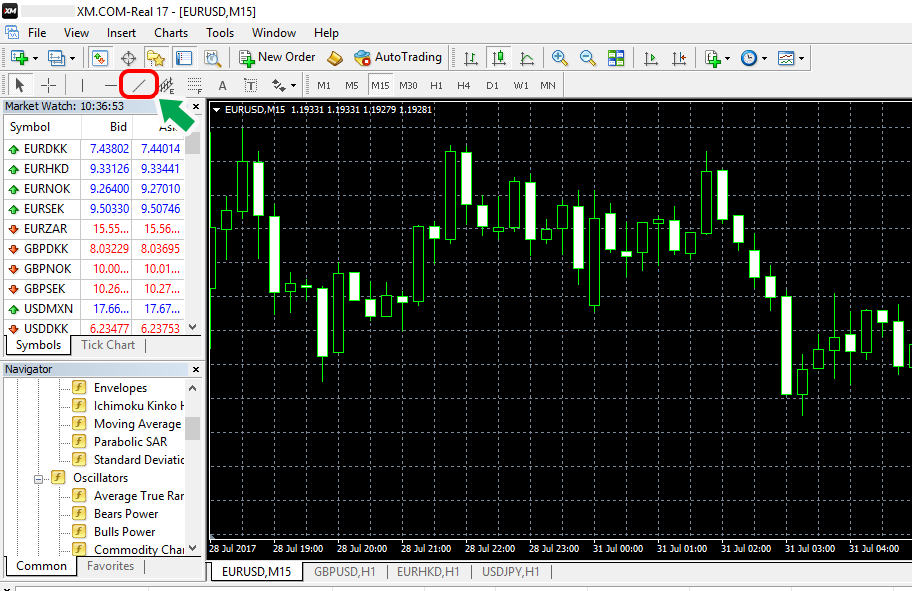This screenshot has width=912, height=591.
Task: Switch to the GBPUSD,H1 chart tab
Action: pos(345,572)
